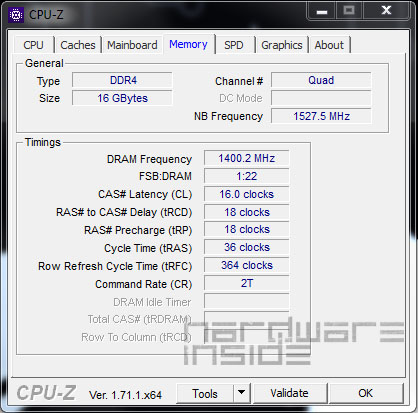418x413 pixels.
Task: Click the FSB:DRAM value 1:22
Action: [x=247, y=176]
